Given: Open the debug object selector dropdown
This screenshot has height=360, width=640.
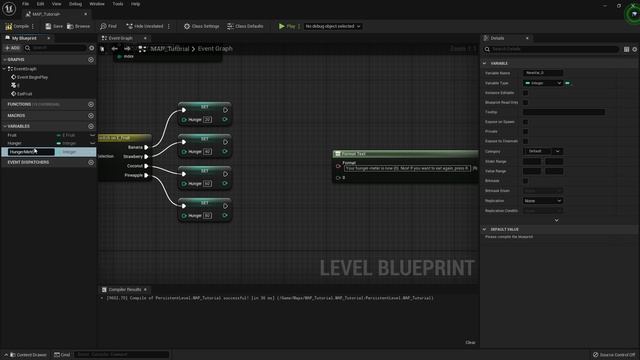Looking at the screenshot, I should (333, 26).
